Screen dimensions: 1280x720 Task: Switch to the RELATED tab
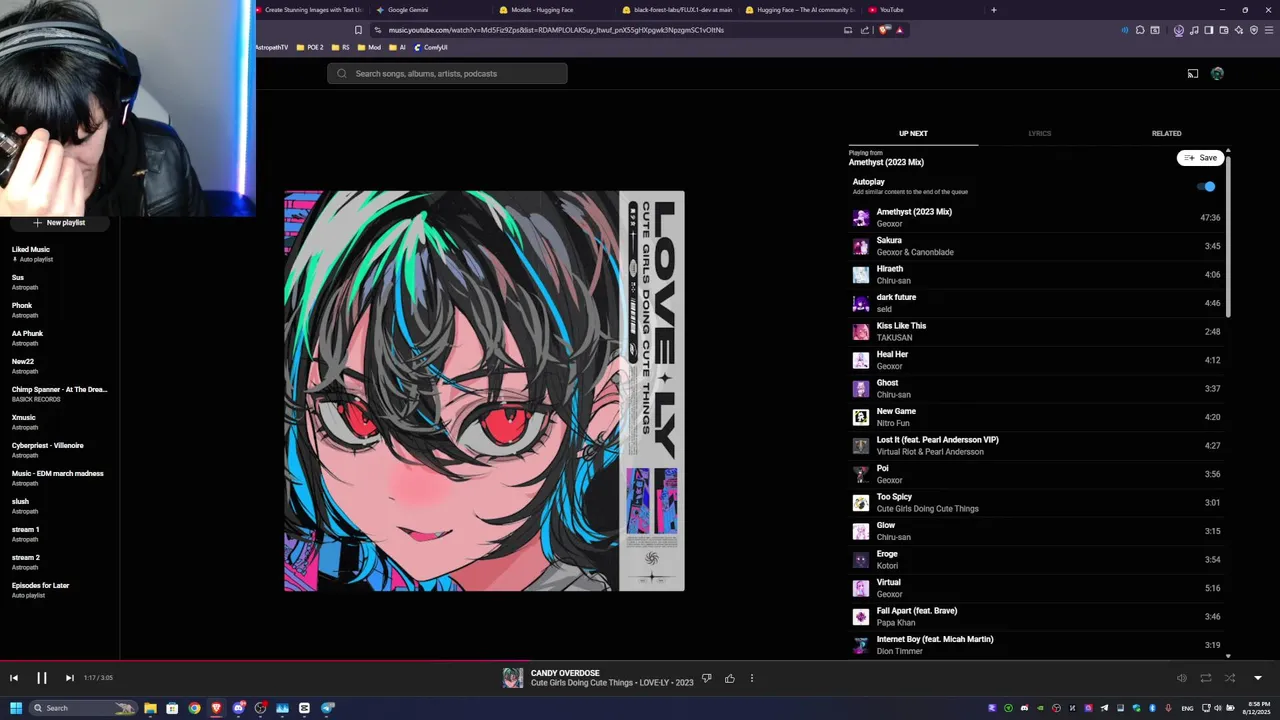point(1166,133)
